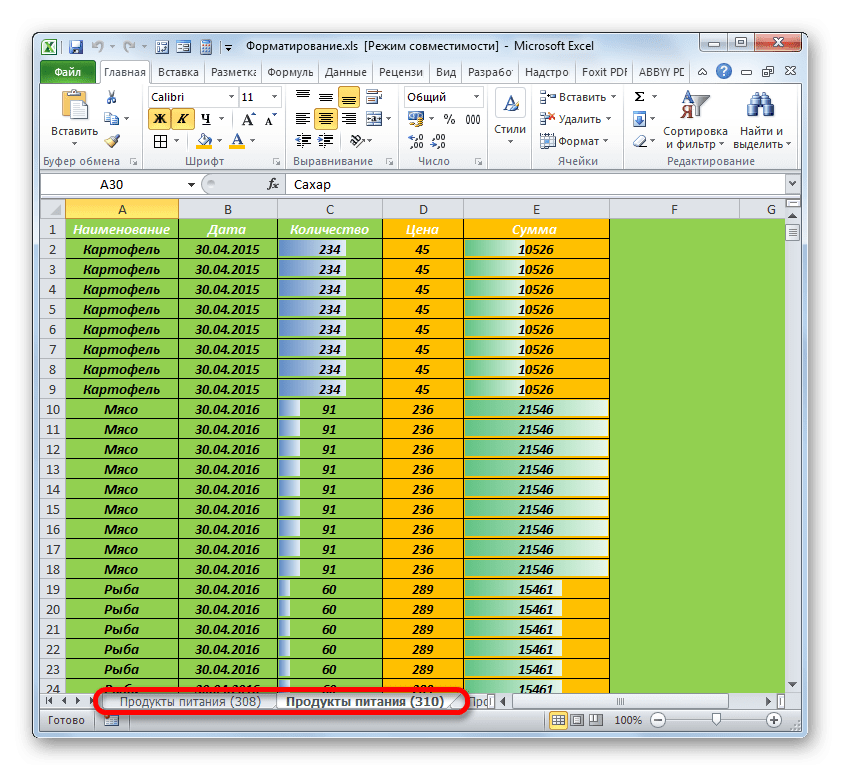This screenshot has height=771, width=841.
Task: Switch to Page Layout view button
Action: click(577, 720)
